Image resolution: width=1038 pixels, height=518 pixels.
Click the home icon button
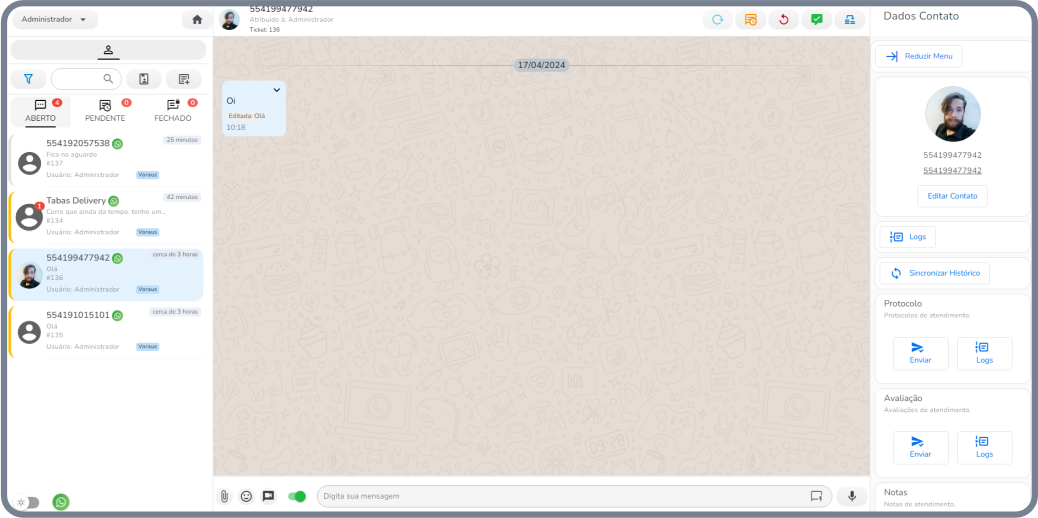click(197, 20)
